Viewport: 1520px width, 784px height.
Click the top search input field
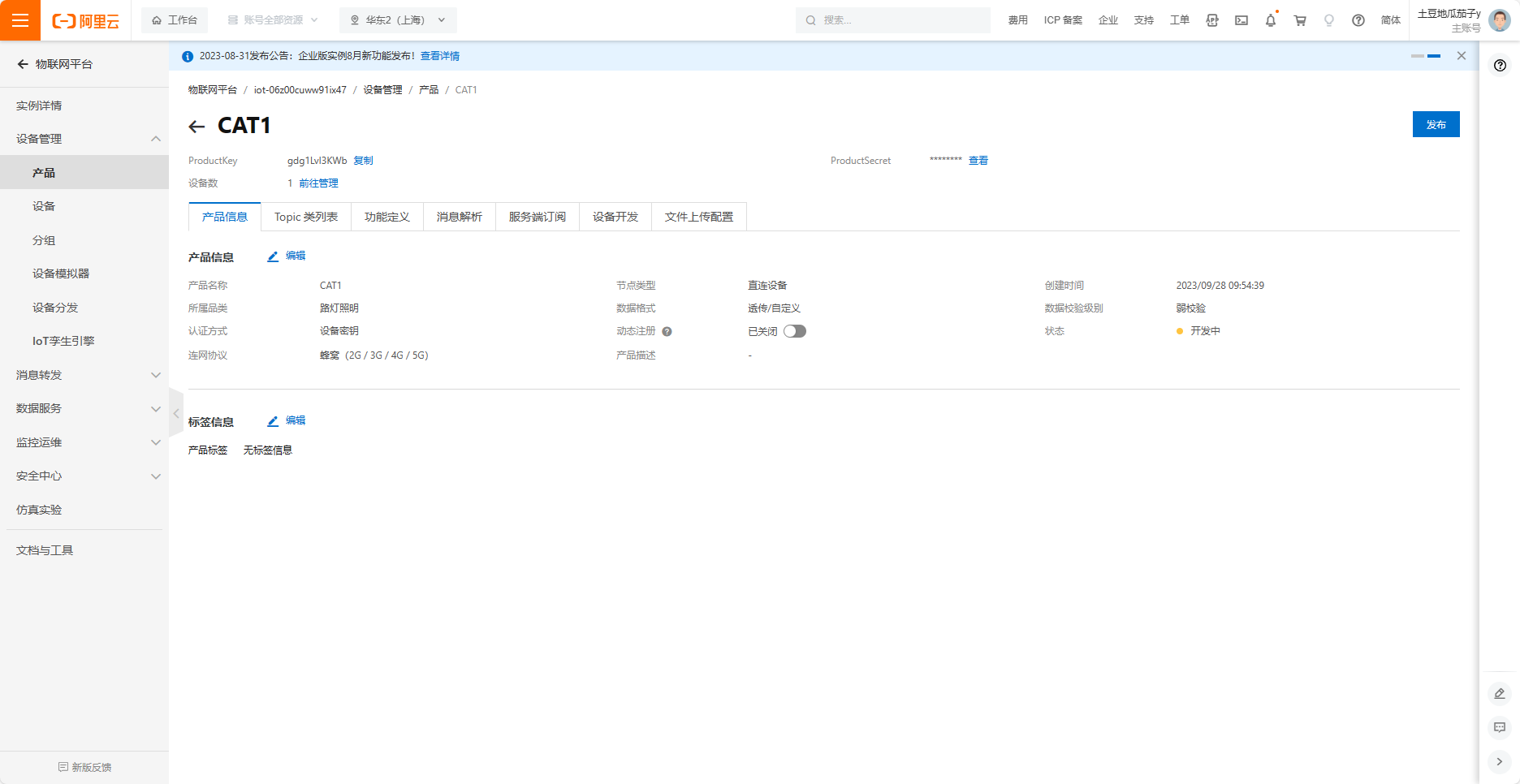pyautogui.click(x=893, y=20)
